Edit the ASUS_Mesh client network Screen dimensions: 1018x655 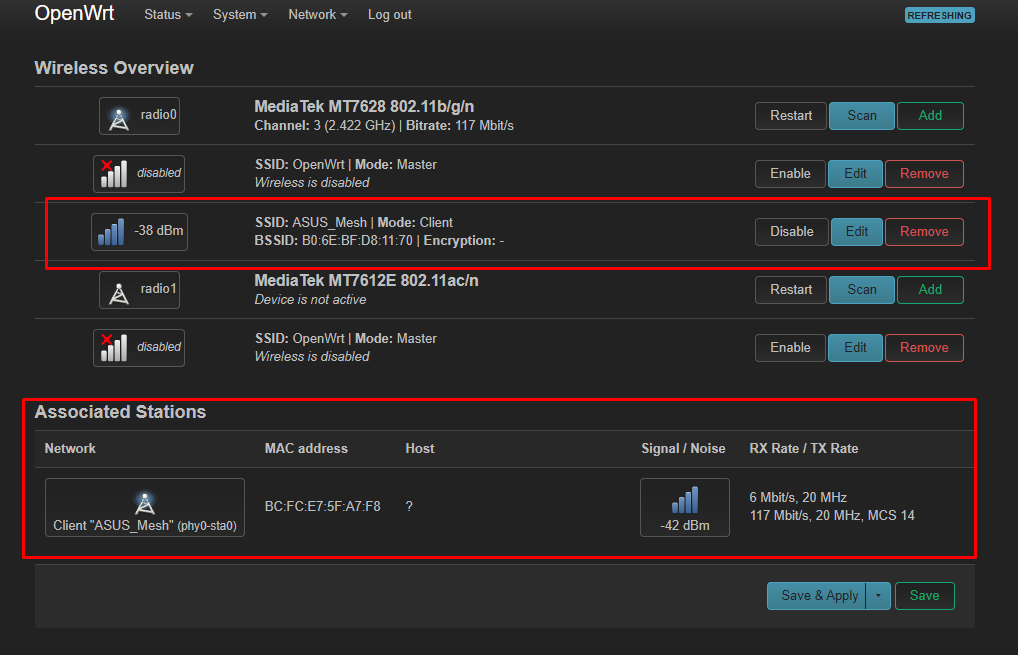(x=856, y=232)
